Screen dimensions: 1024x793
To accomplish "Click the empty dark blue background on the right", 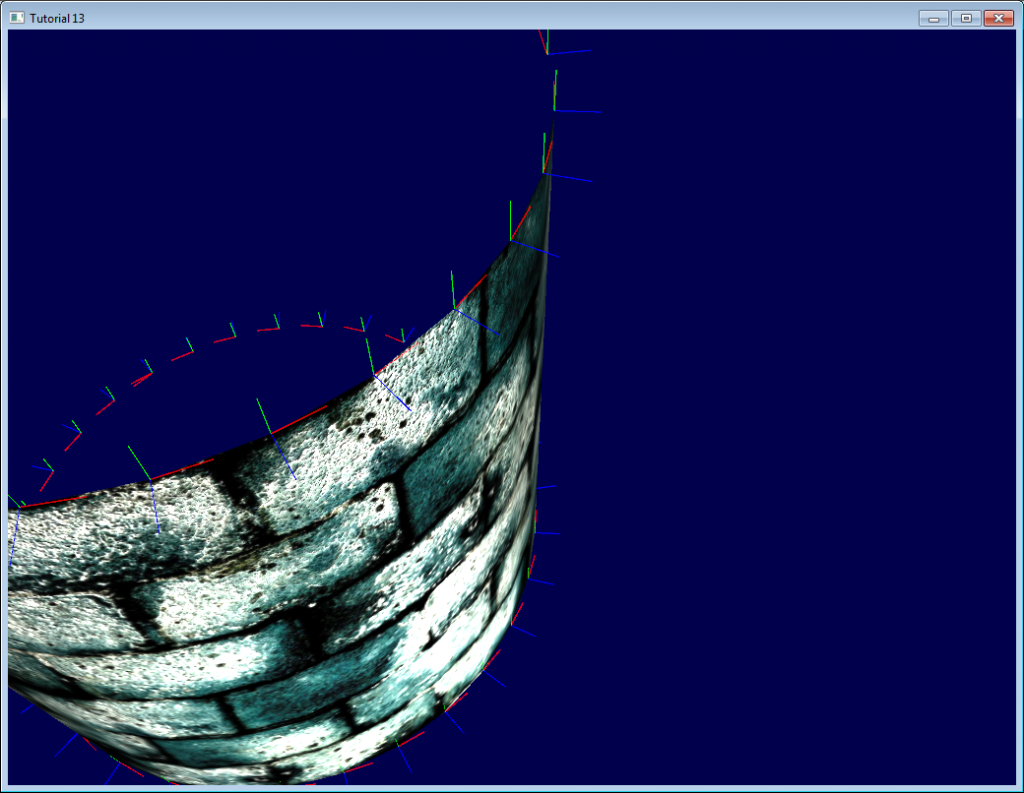I will 800,400.
